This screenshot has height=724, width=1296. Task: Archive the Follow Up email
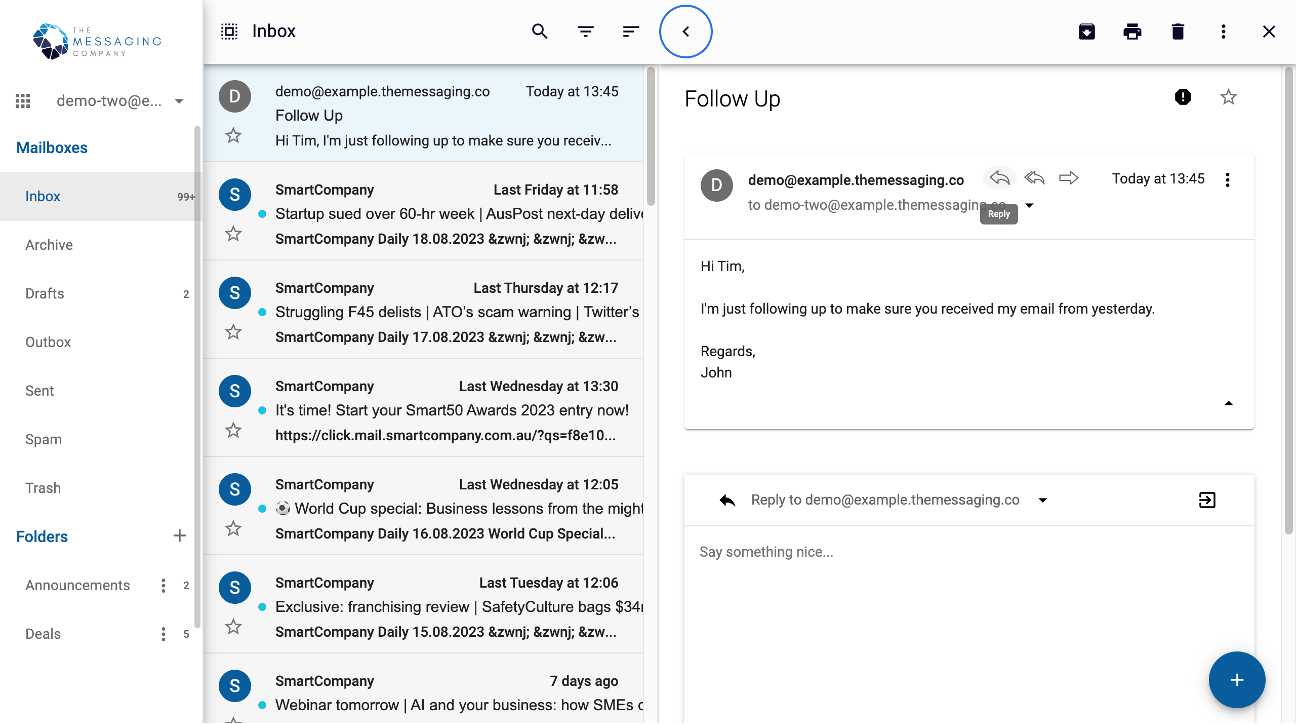1086,31
